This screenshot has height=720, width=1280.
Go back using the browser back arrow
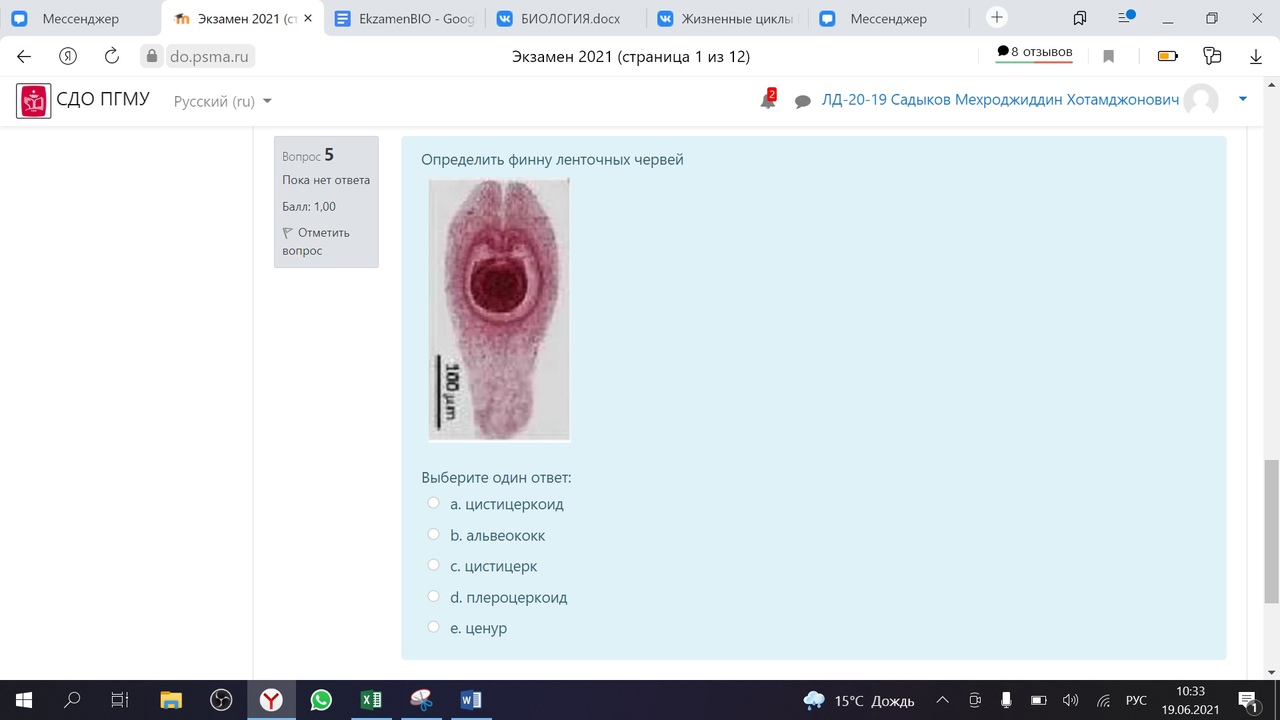tap(24, 57)
